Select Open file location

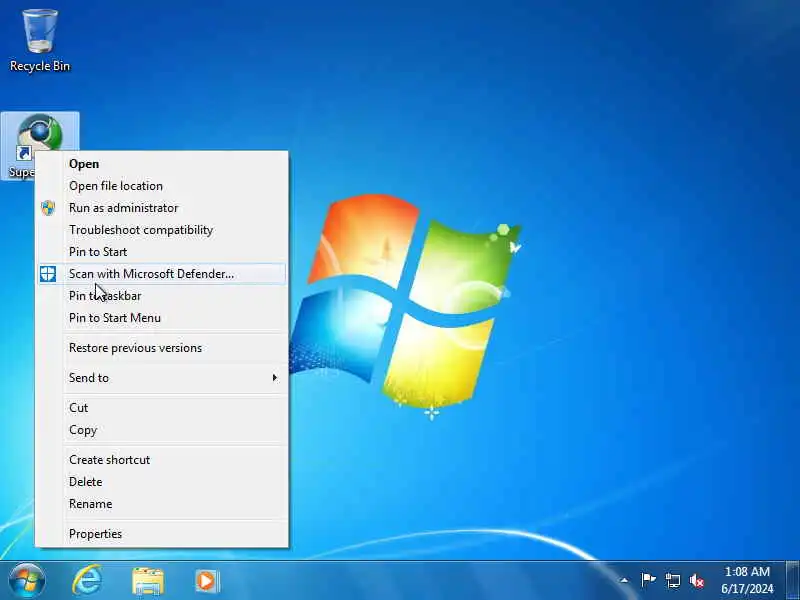click(x=162, y=186)
